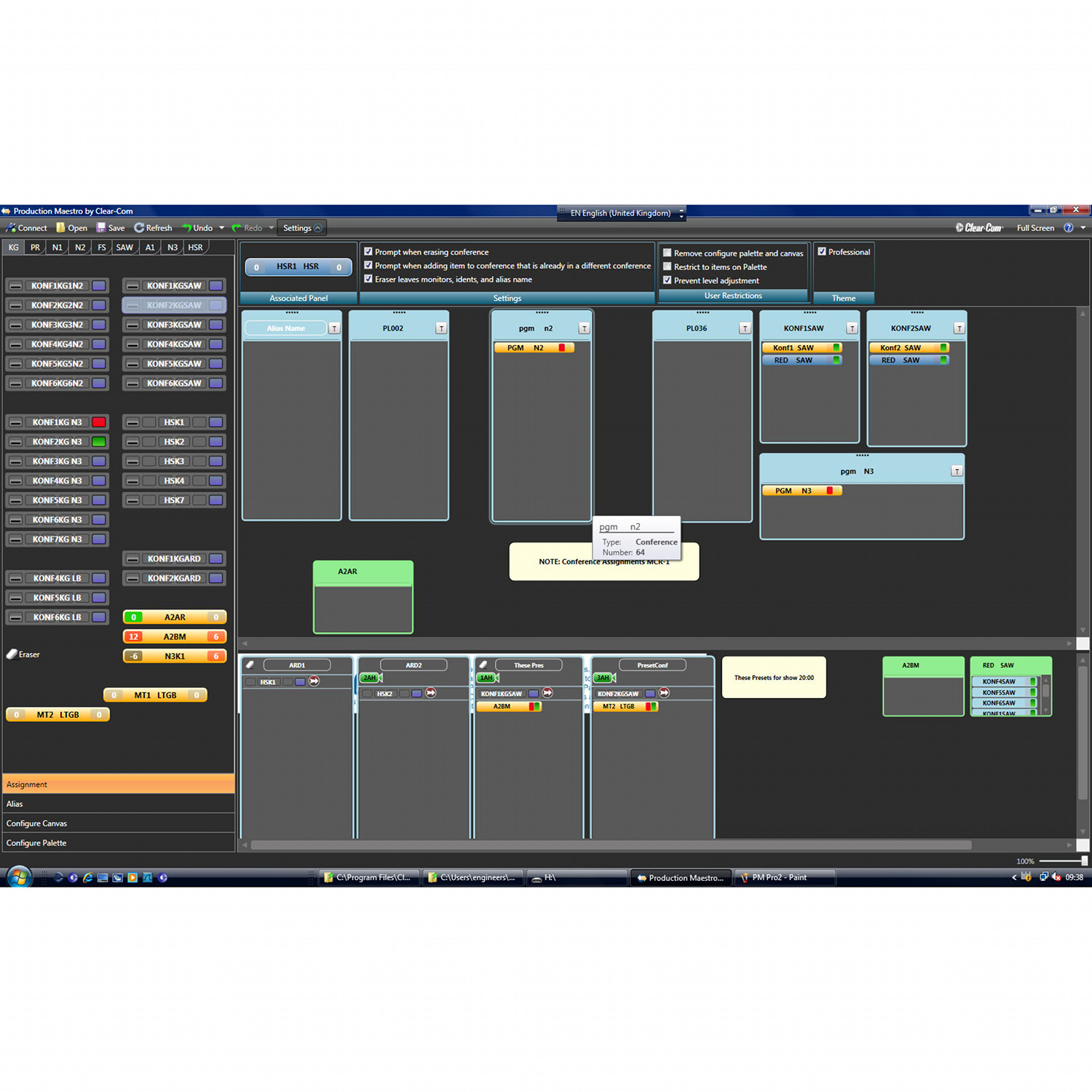
Task: Toggle Prompt when erasing conference checkbox
Action: point(368,252)
